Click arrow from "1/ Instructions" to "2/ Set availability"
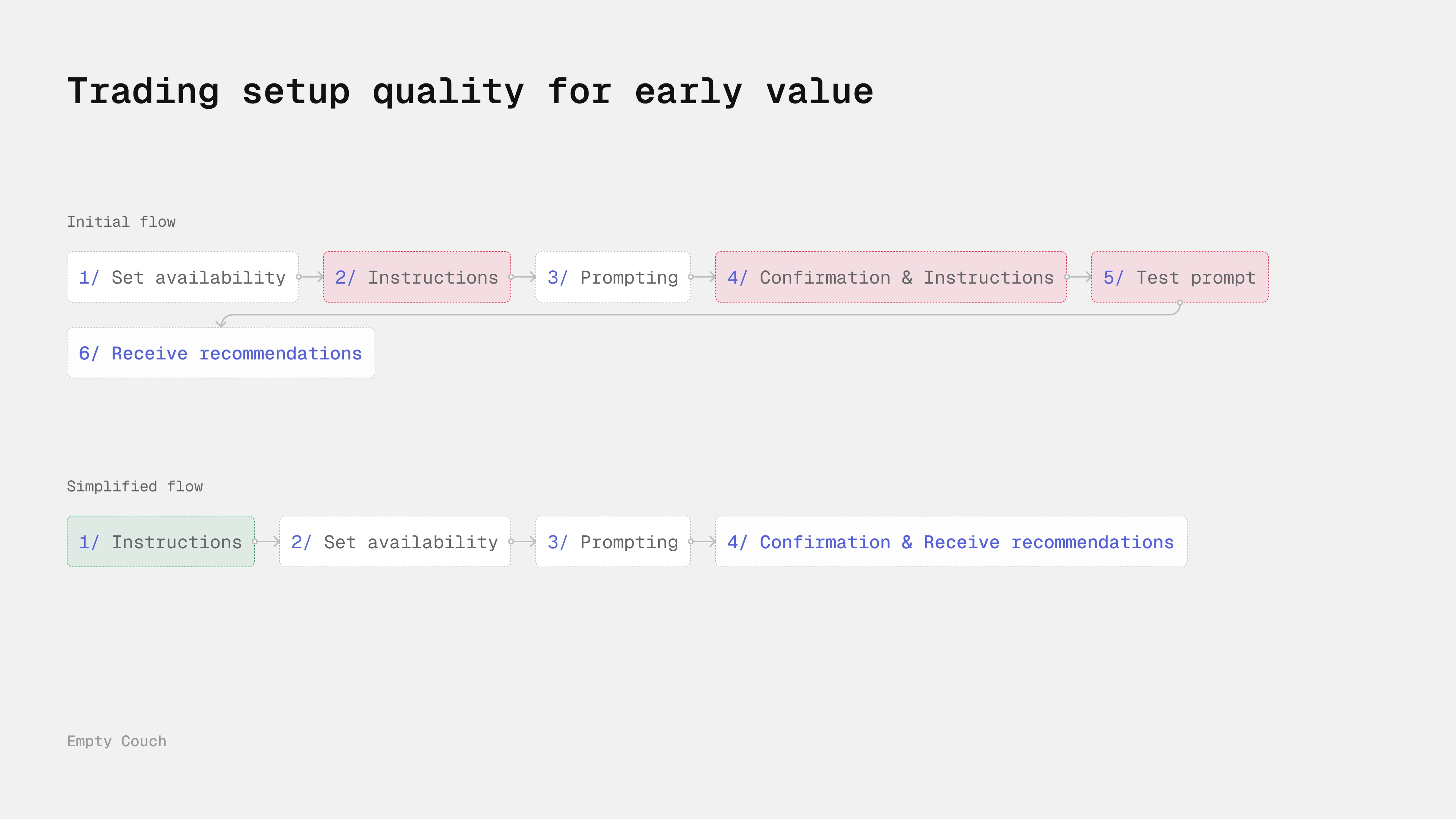Screen dimensions: 1456x819 tap(267, 541)
